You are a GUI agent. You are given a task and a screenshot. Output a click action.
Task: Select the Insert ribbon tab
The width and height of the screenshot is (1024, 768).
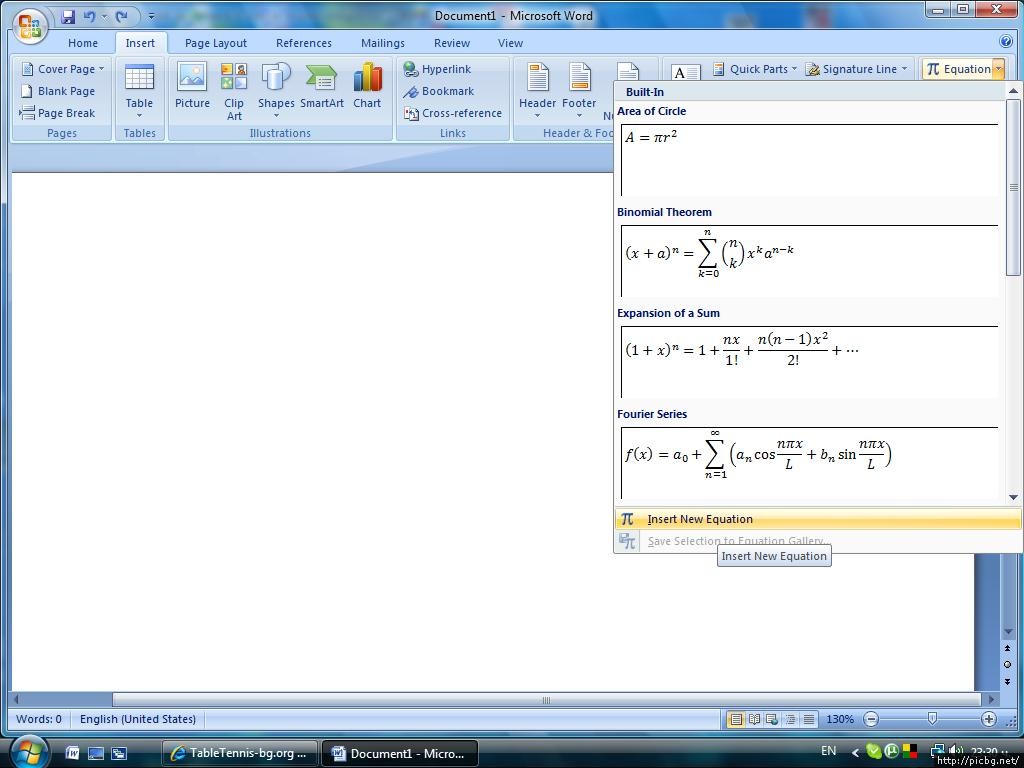pyautogui.click(x=140, y=43)
